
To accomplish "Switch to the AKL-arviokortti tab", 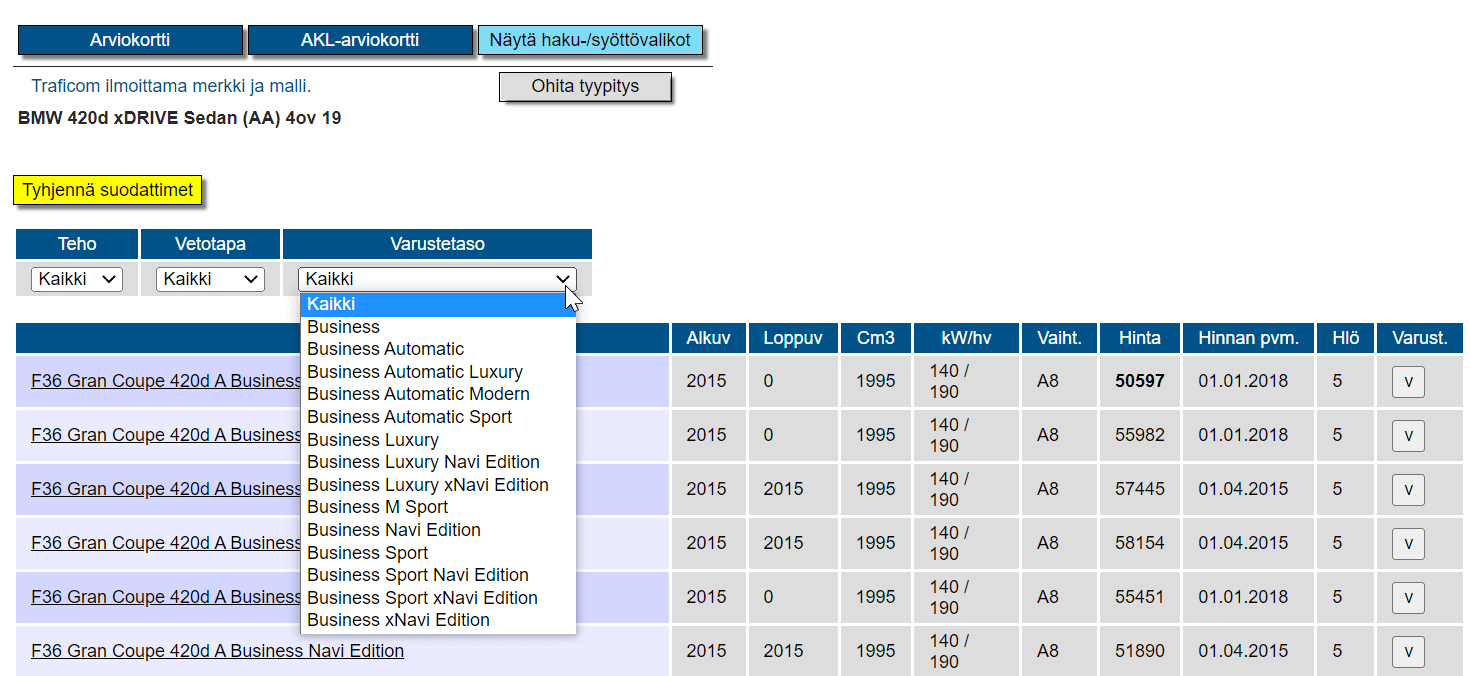I will [x=360, y=40].
